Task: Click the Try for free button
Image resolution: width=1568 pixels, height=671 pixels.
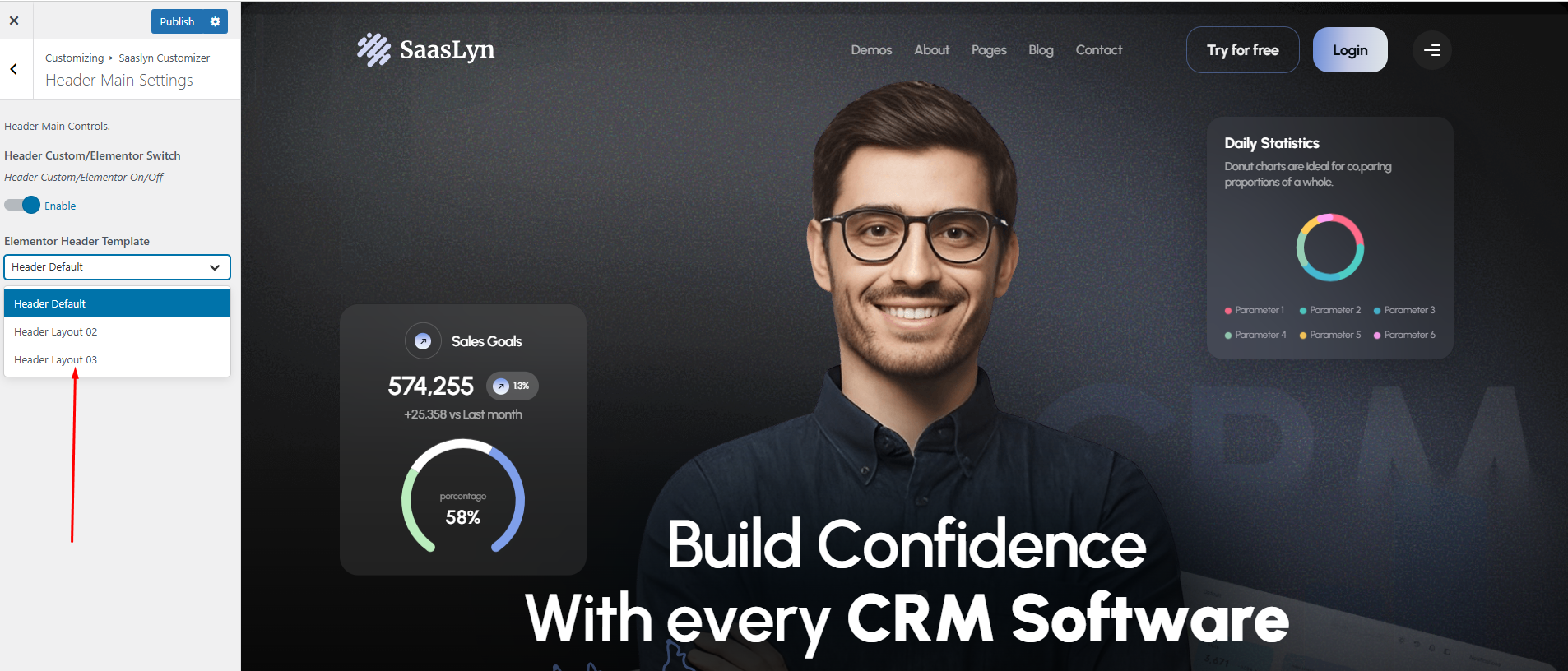Action: coord(1242,50)
